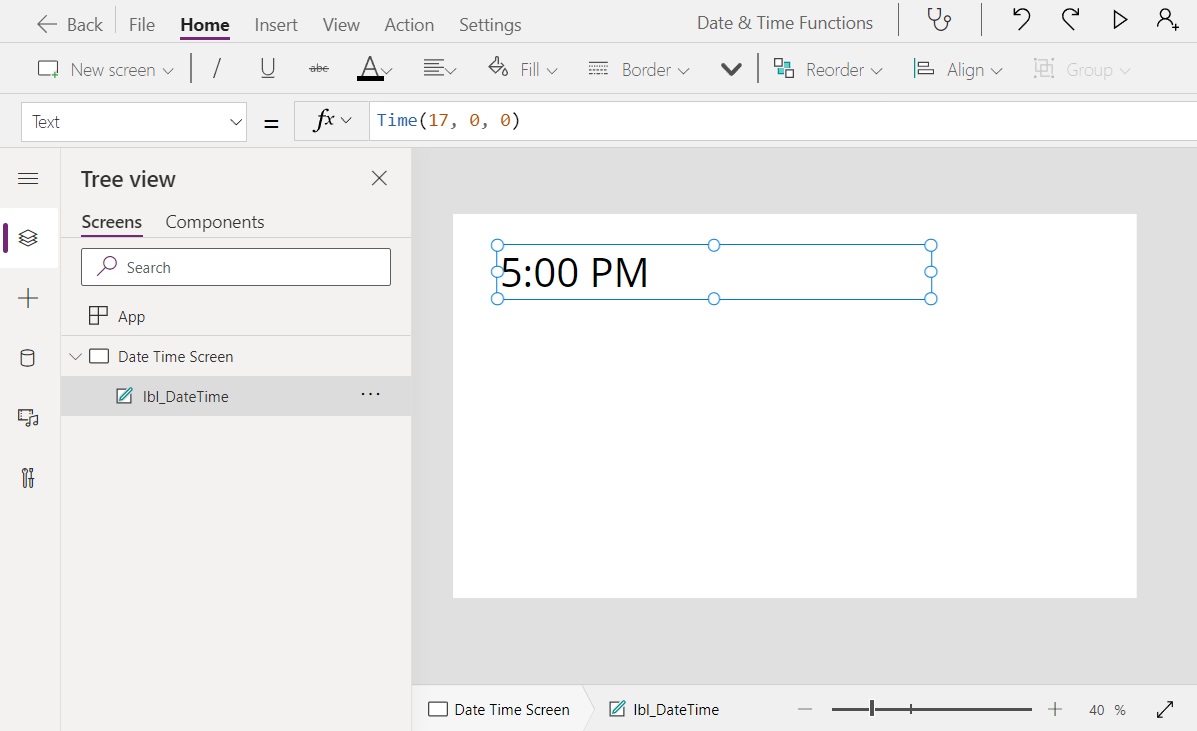The image size is (1197, 731).
Task: Open Advanced tools in the left rail
Action: point(27,478)
